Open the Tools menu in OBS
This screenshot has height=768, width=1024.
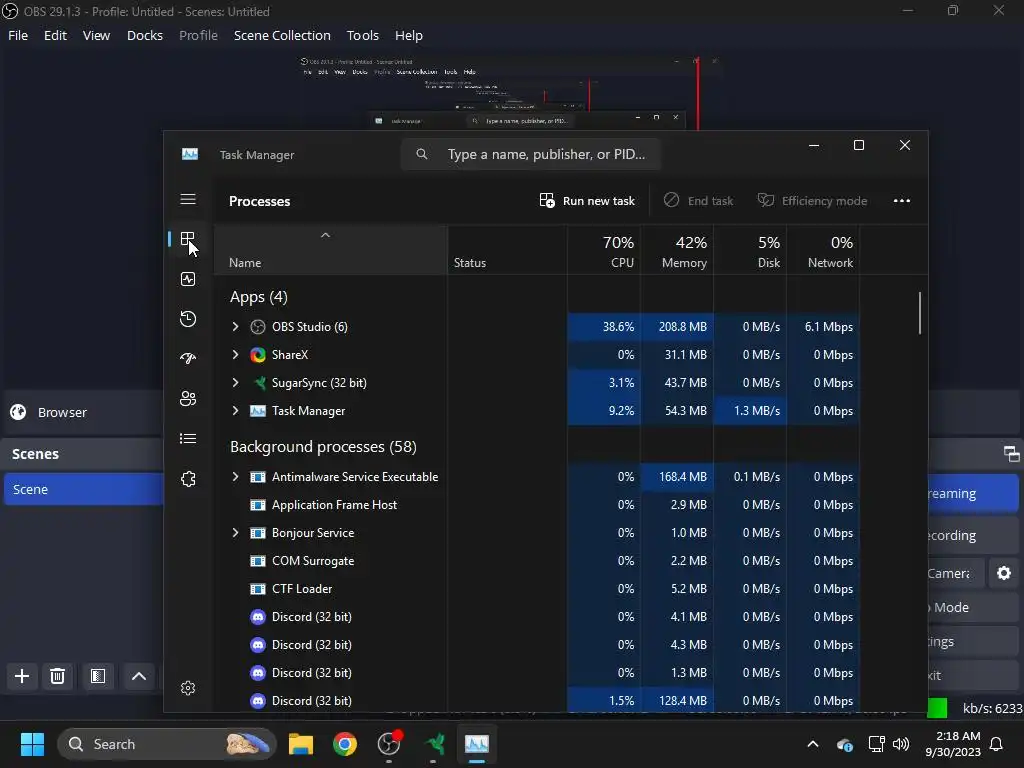(x=362, y=35)
